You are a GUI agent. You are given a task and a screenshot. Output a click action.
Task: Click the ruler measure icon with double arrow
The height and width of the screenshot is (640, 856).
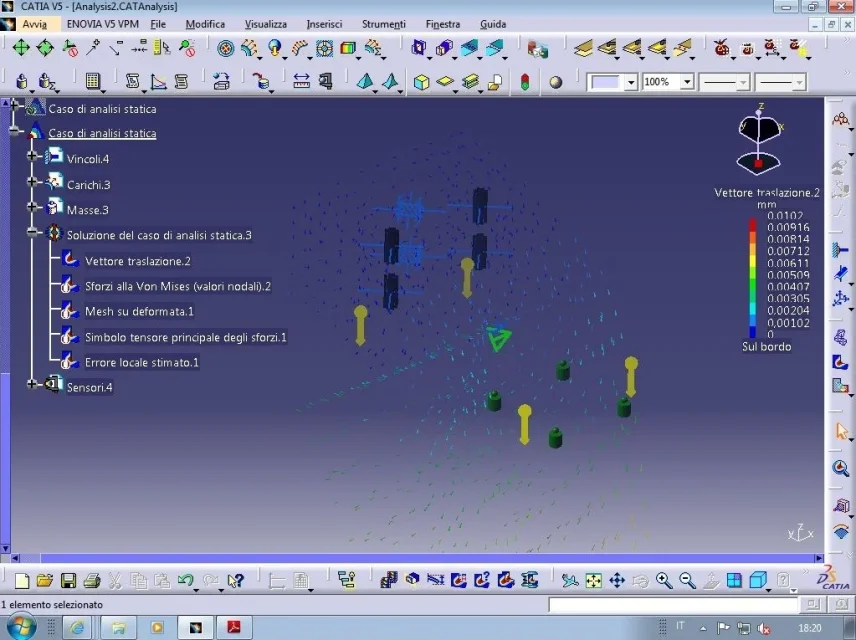point(301,81)
